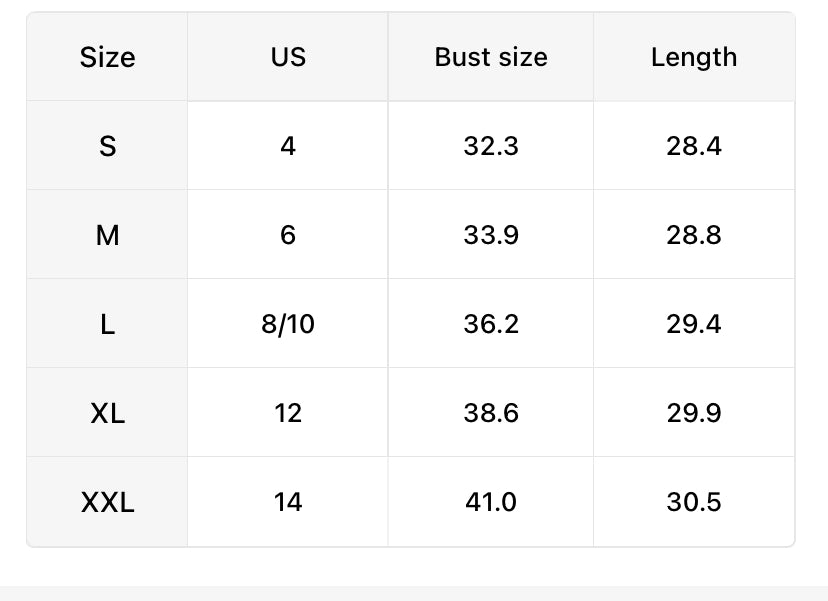Click the XXL size row label

click(107, 502)
